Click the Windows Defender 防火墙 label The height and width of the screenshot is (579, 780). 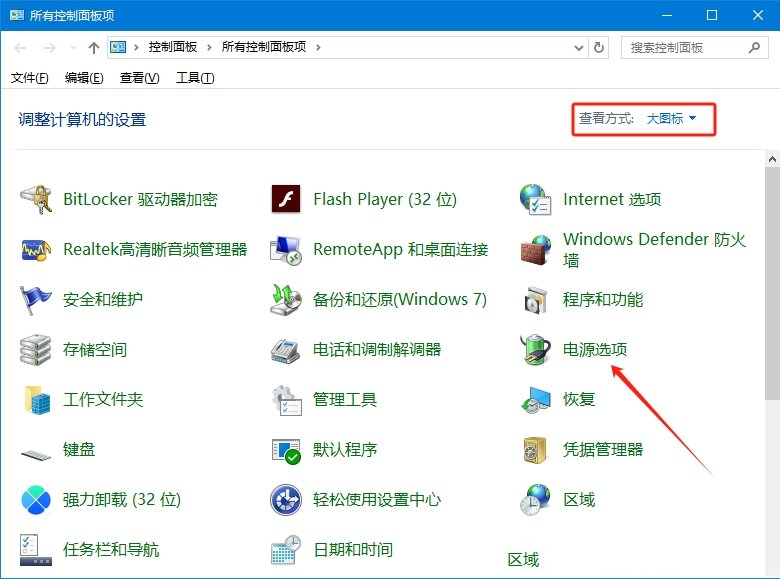(x=654, y=250)
